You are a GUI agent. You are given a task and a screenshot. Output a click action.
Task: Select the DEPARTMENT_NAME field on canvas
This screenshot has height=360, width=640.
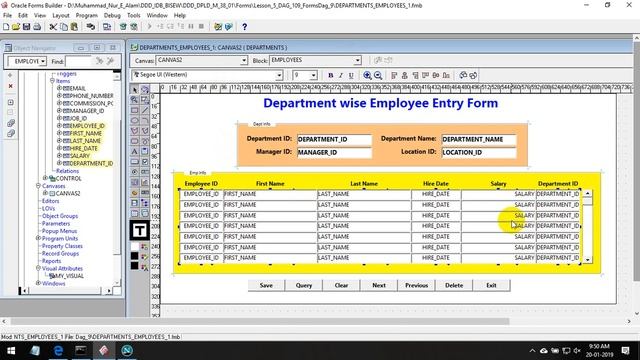point(479,139)
